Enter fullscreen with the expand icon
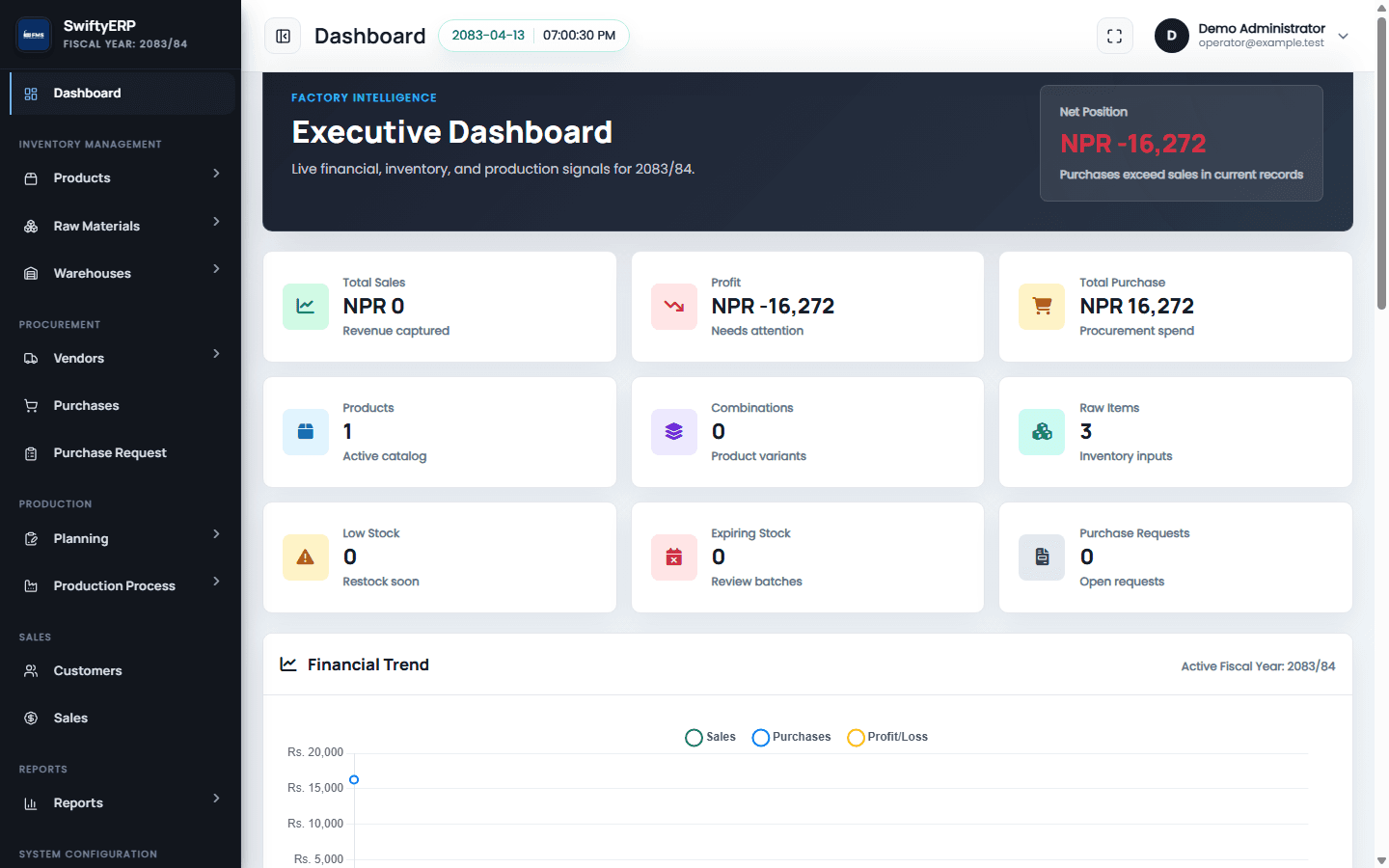1389x868 pixels. pyautogui.click(x=1114, y=36)
